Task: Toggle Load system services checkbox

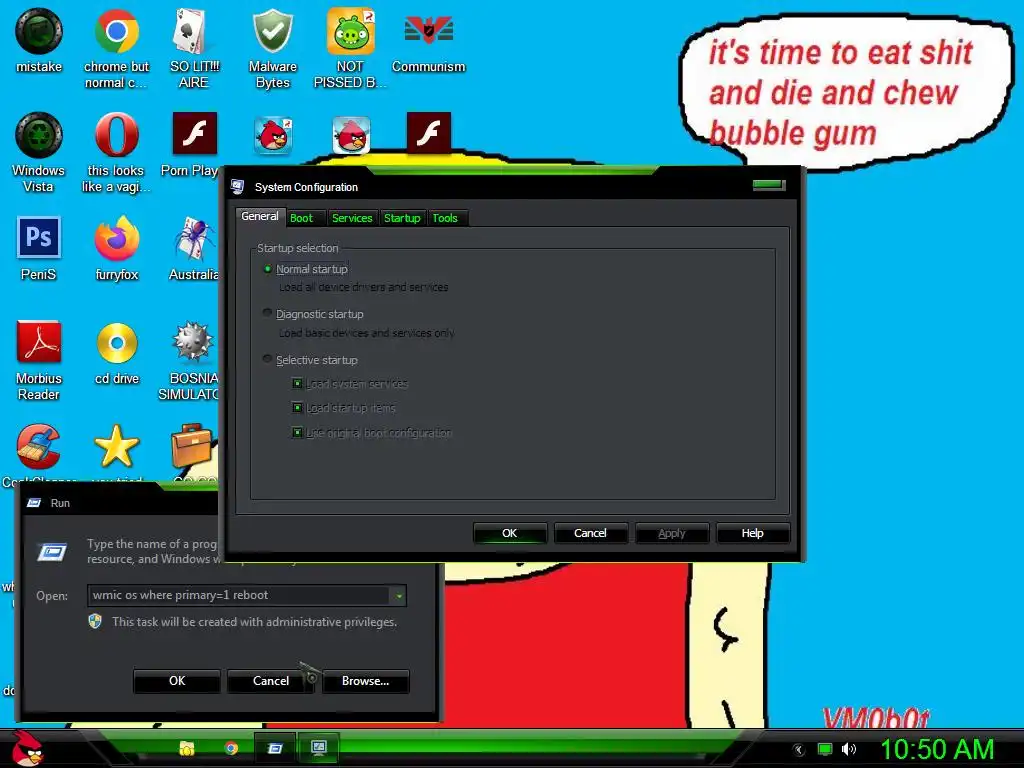Action: click(297, 383)
